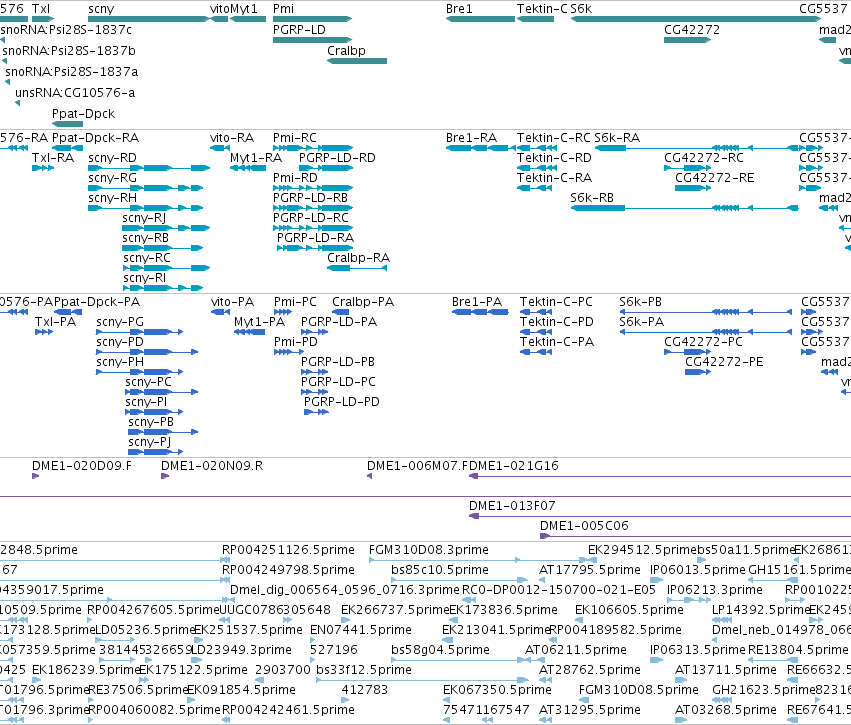Select the Myt1-PA protein label
This screenshot has width=851, height=725.
click(259, 322)
